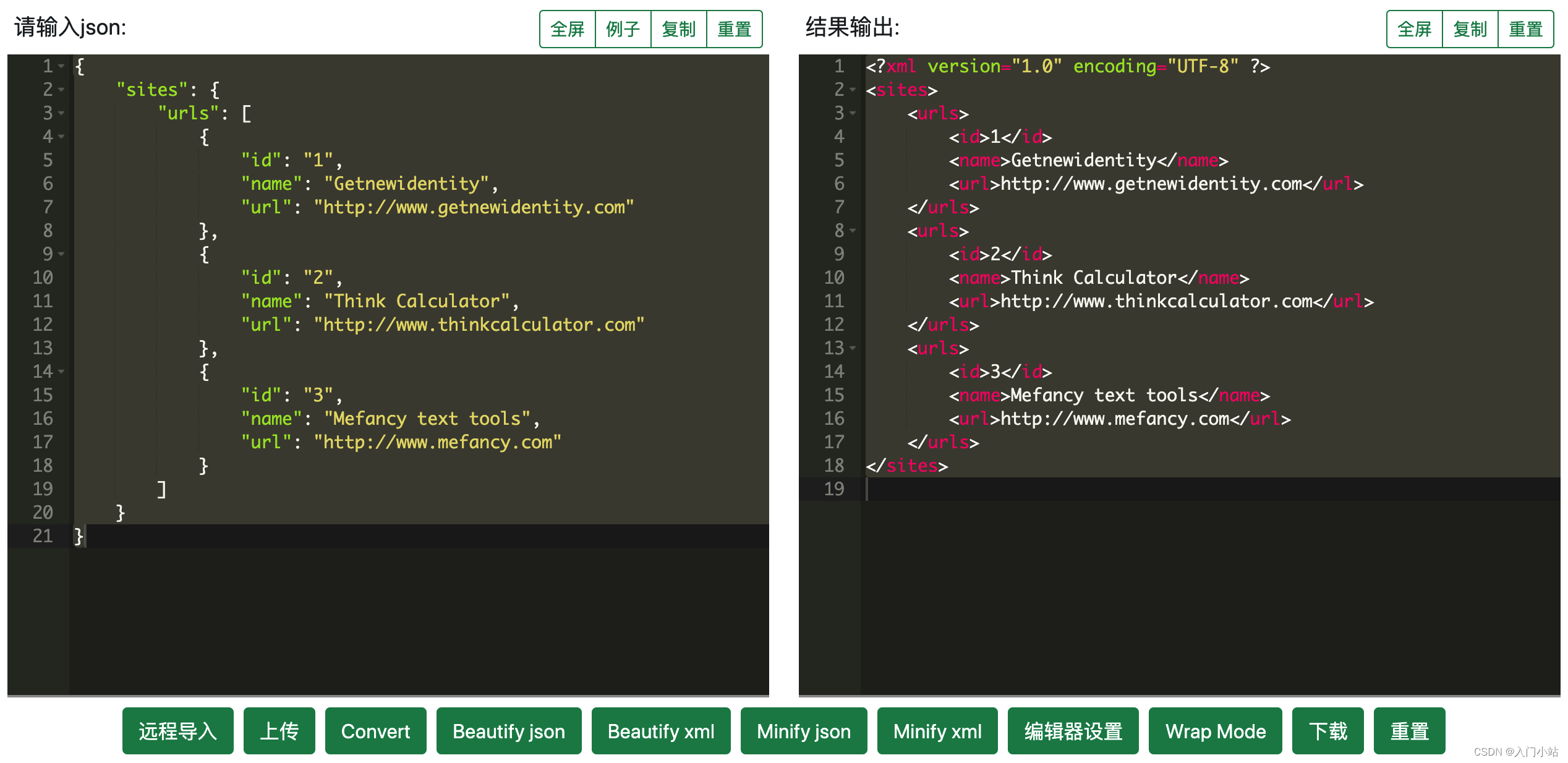Beautify the JSON input

[508, 731]
